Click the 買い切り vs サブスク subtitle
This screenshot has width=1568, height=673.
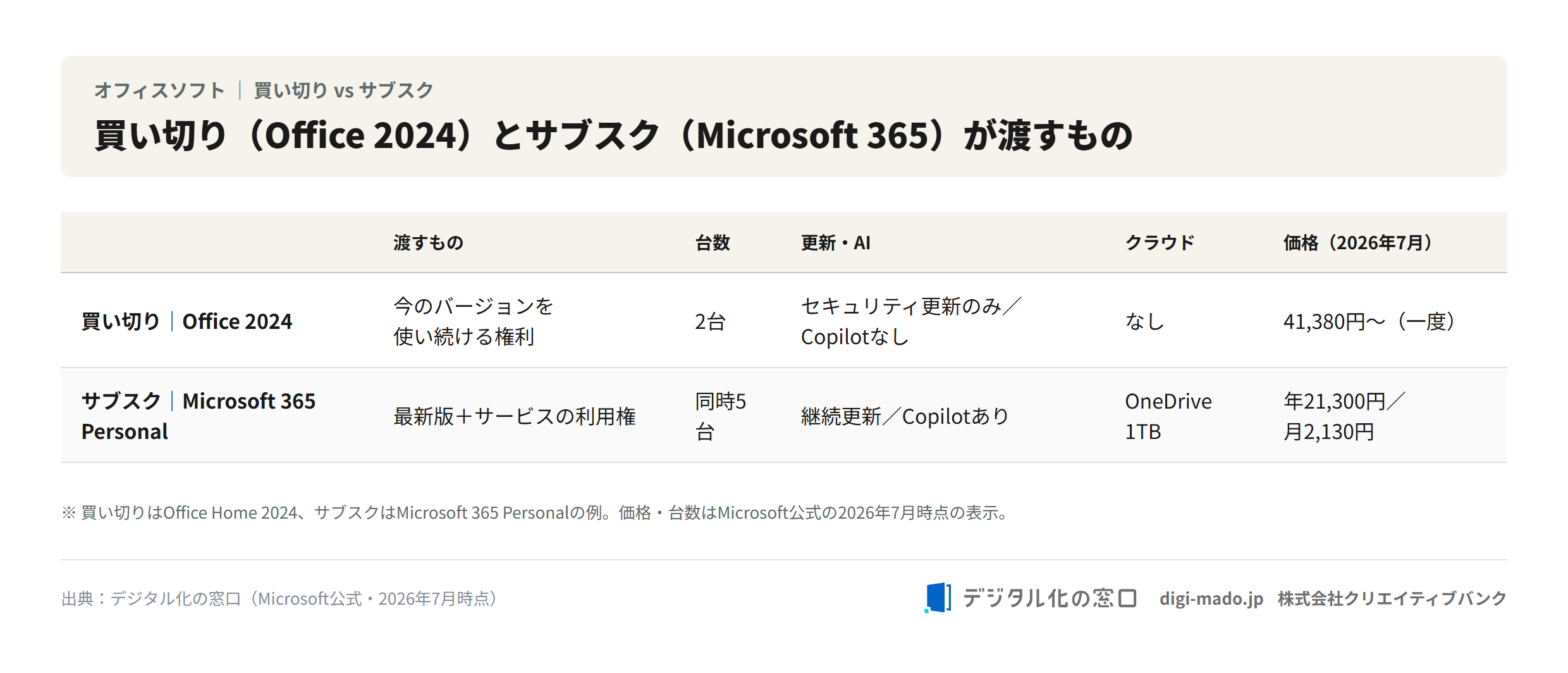click(343, 90)
